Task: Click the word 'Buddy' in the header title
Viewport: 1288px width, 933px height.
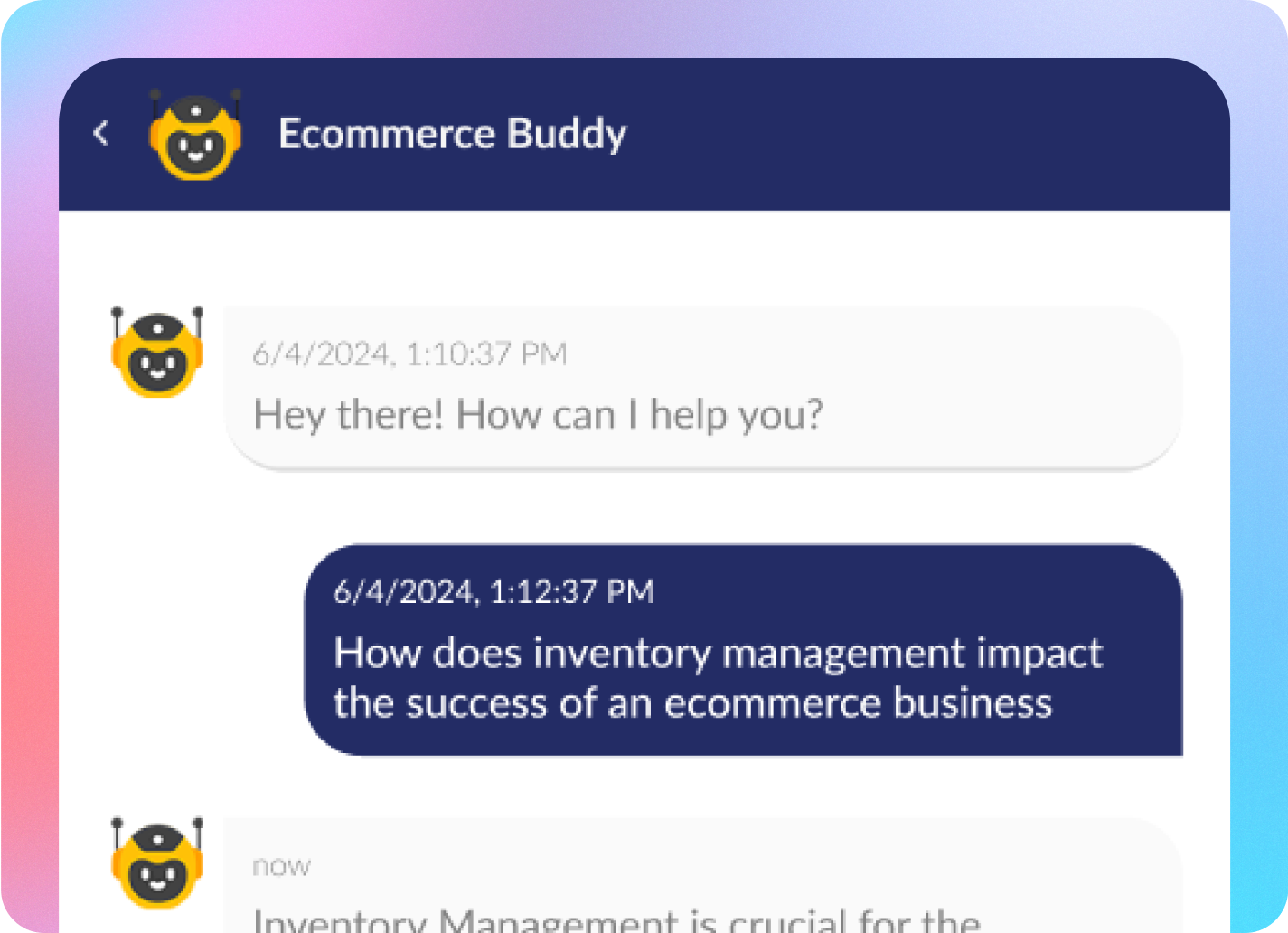Action: click(567, 134)
